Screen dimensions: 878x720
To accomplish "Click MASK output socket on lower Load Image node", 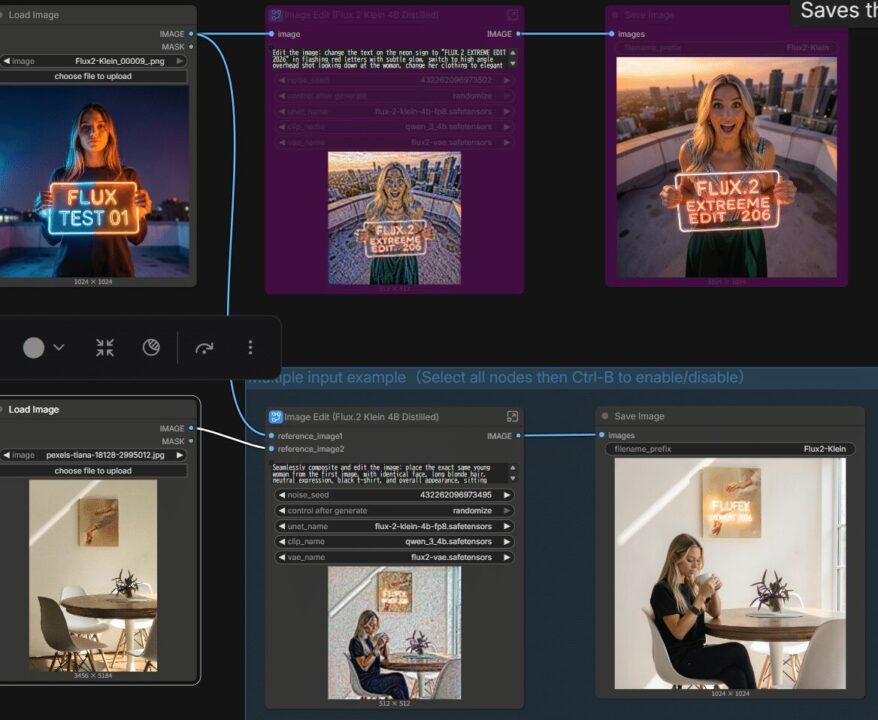I will (x=192, y=441).
